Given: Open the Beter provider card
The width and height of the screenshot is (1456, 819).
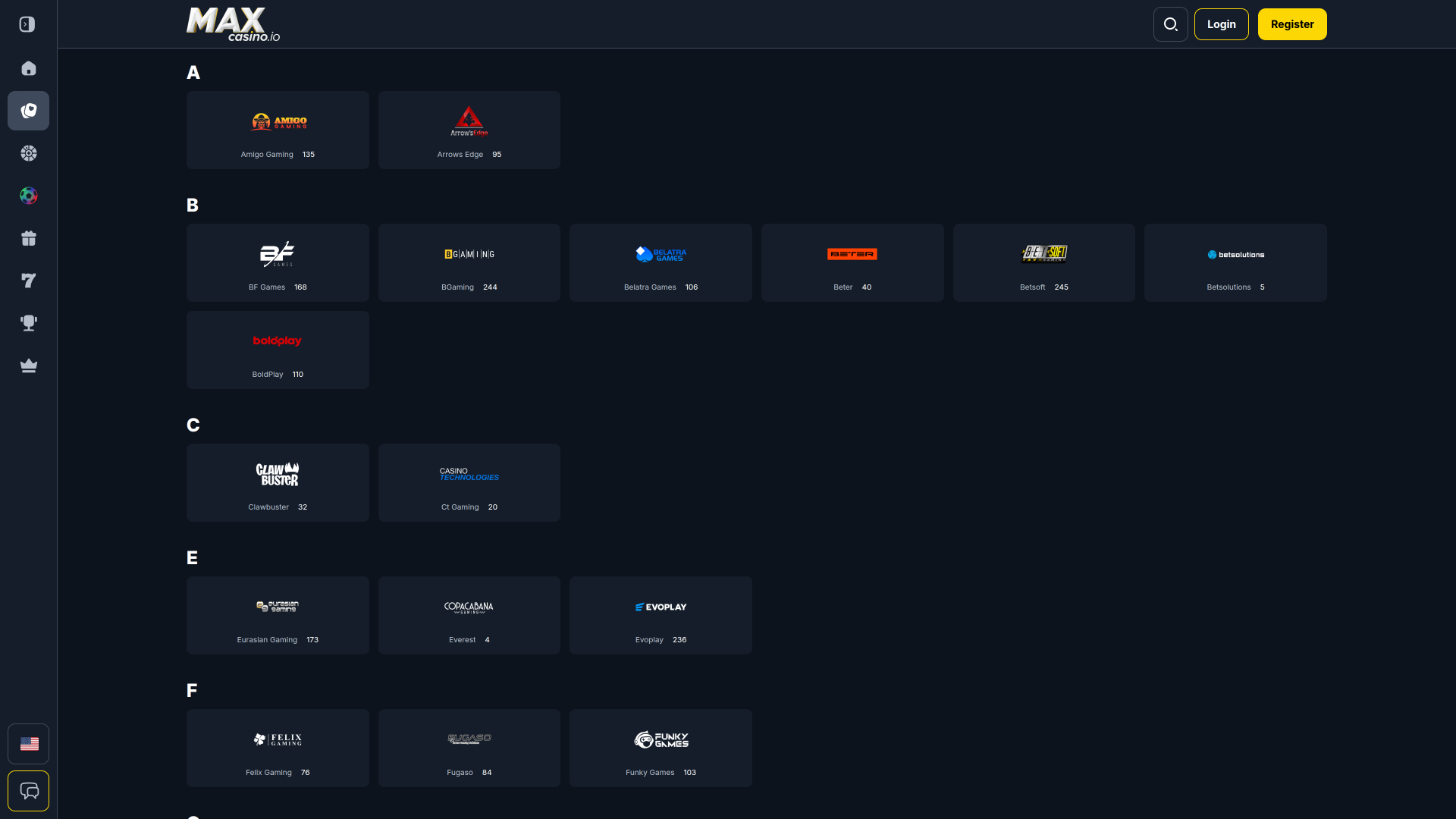Looking at the screenshot, I should pos(852,263).
